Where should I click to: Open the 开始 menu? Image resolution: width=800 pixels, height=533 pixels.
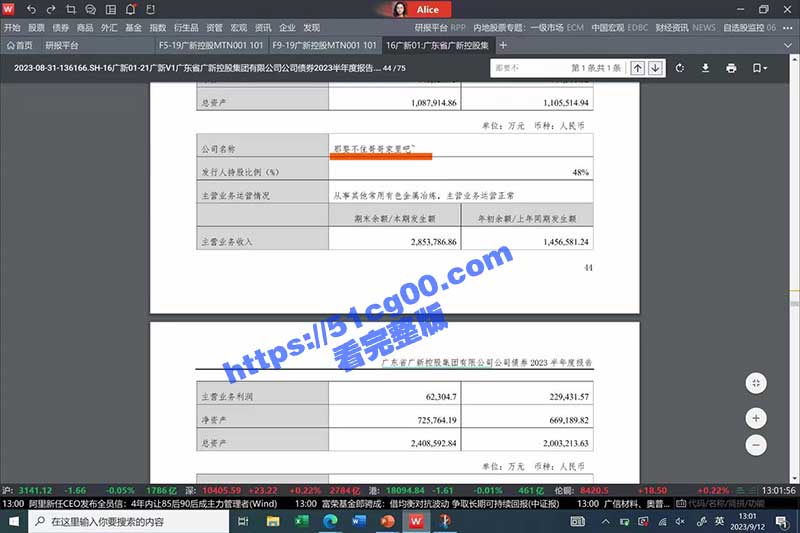click(x=12, y=28)
